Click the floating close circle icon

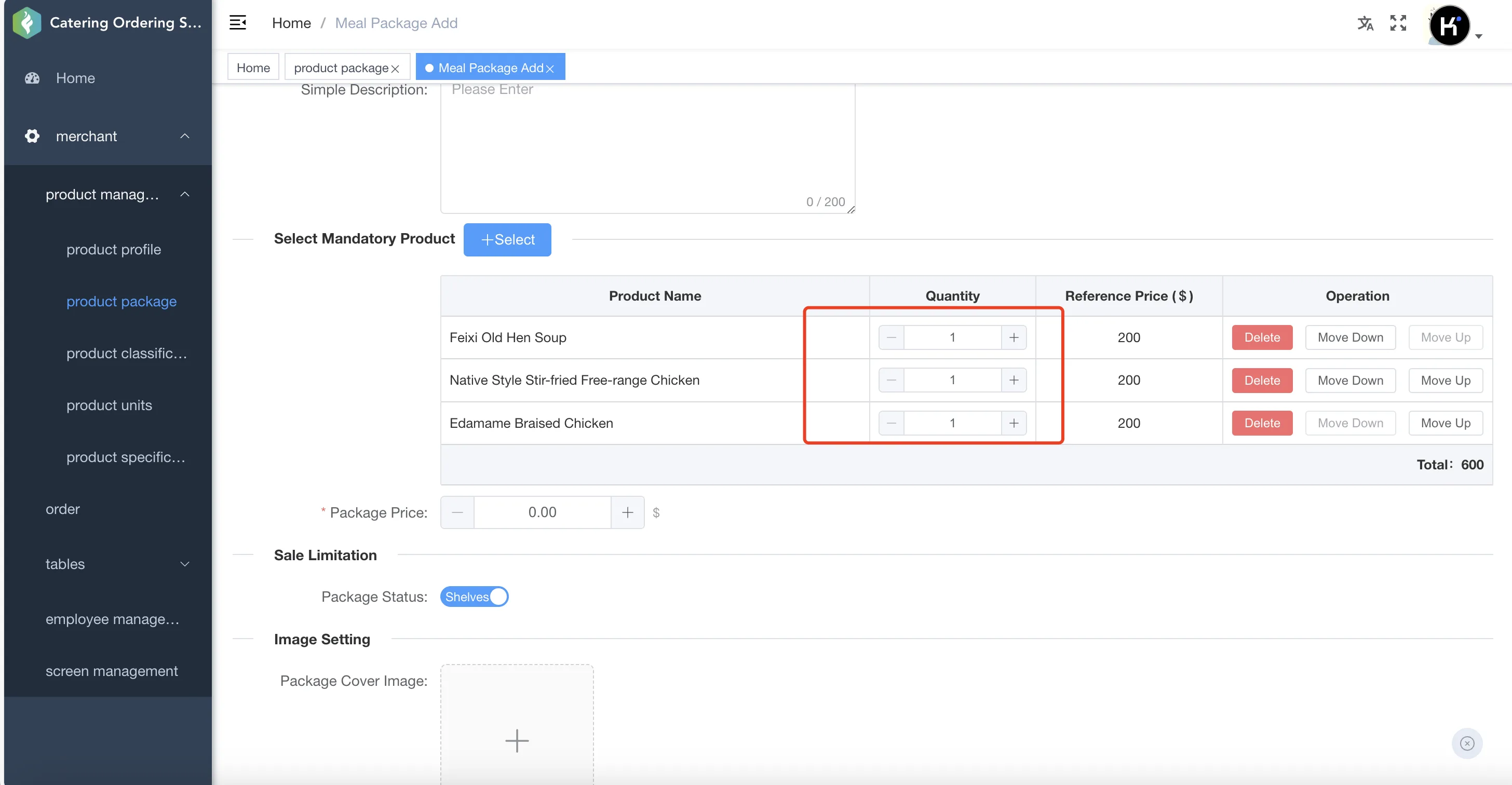(x=1467, y=743)
